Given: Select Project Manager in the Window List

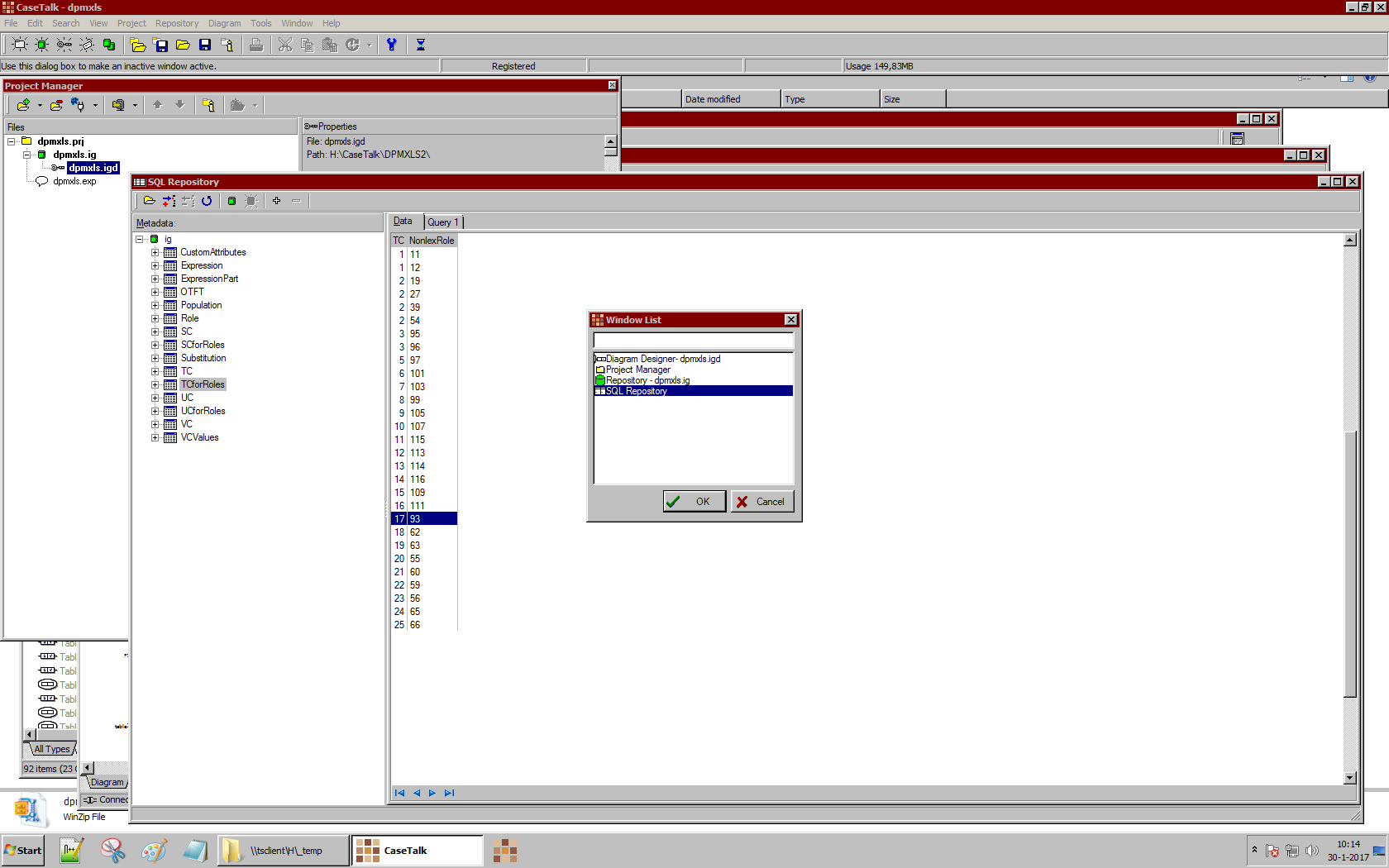Looking at the screenshot, I should coord(637,370).
